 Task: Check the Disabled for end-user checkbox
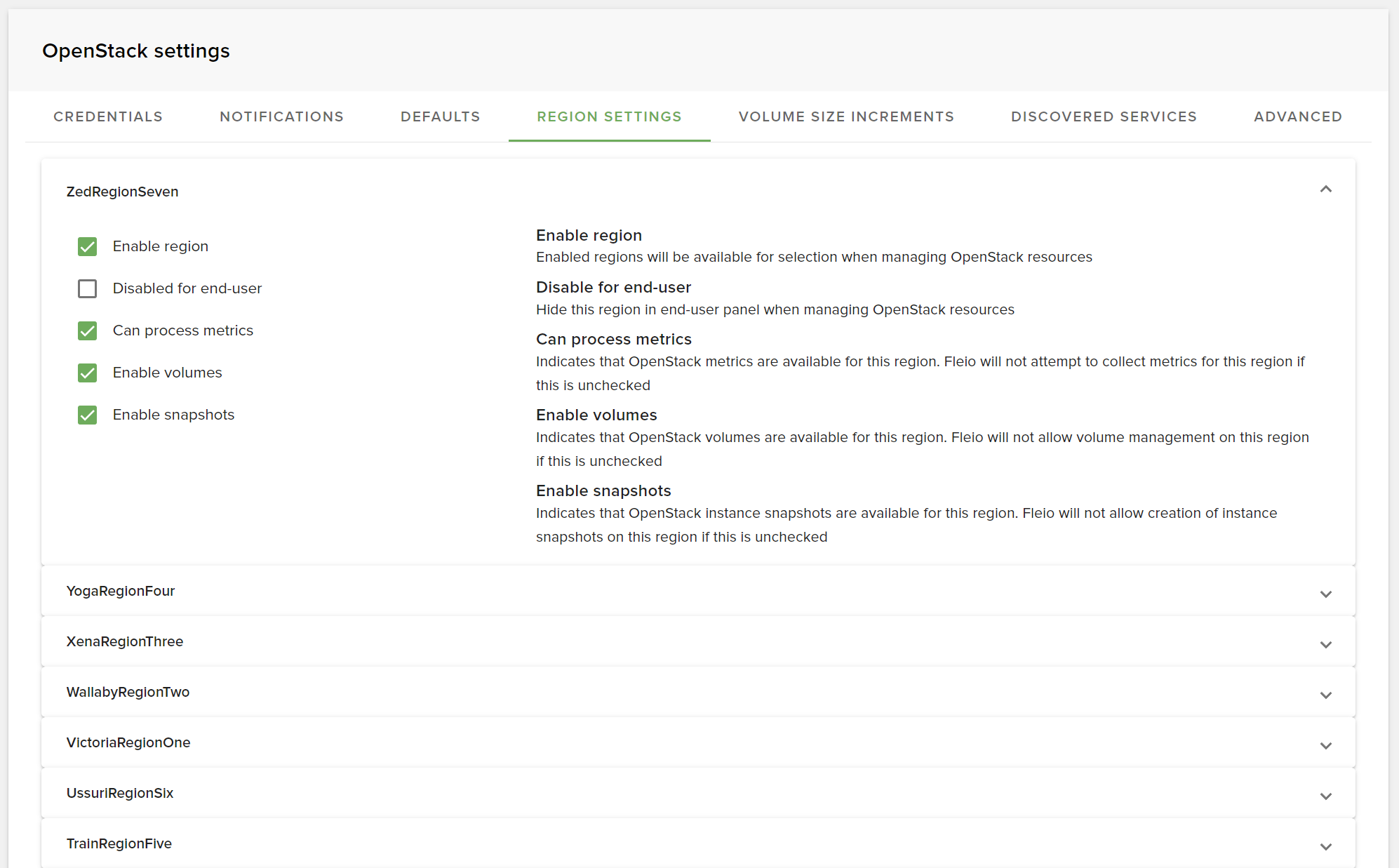[x=87, y=288]
